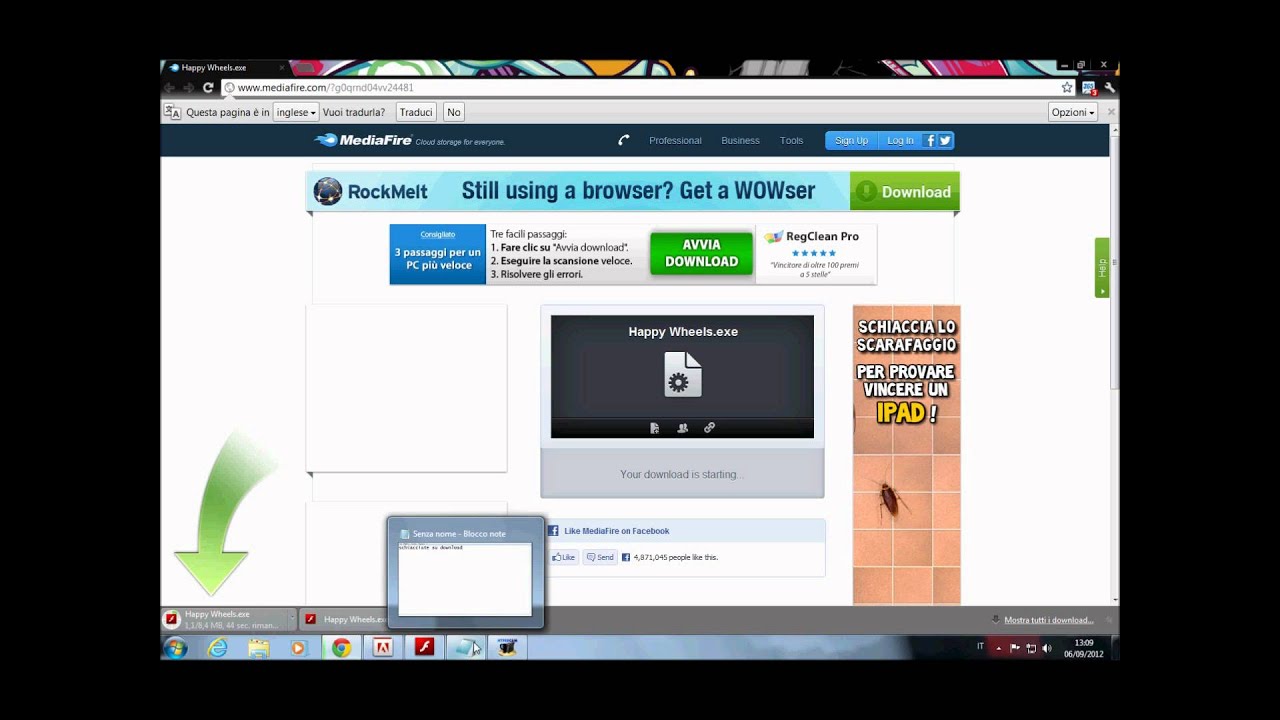The image size is (1280, 720).
Task: Click the copy link chain icon
Action: [709, 428]
